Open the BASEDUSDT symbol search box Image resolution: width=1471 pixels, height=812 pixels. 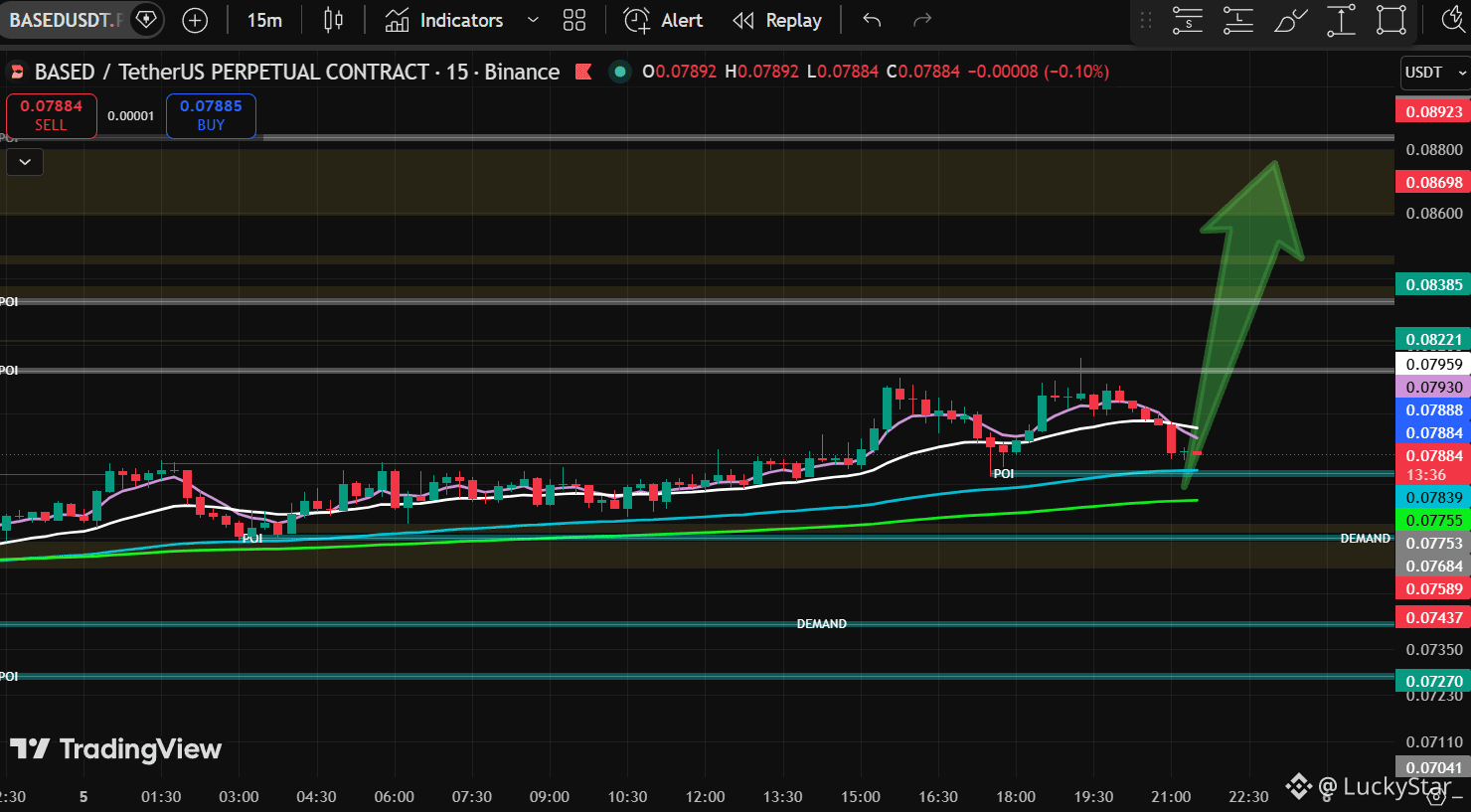(66, 20)
